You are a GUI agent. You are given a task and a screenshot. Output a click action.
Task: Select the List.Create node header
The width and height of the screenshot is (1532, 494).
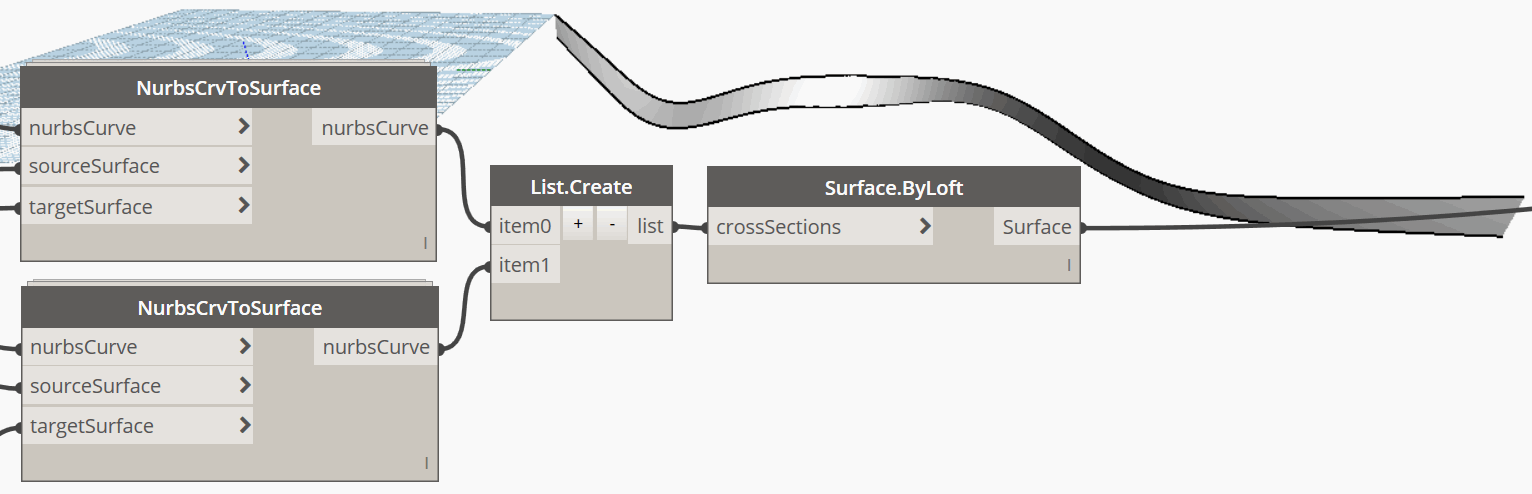tap(581, 187)
